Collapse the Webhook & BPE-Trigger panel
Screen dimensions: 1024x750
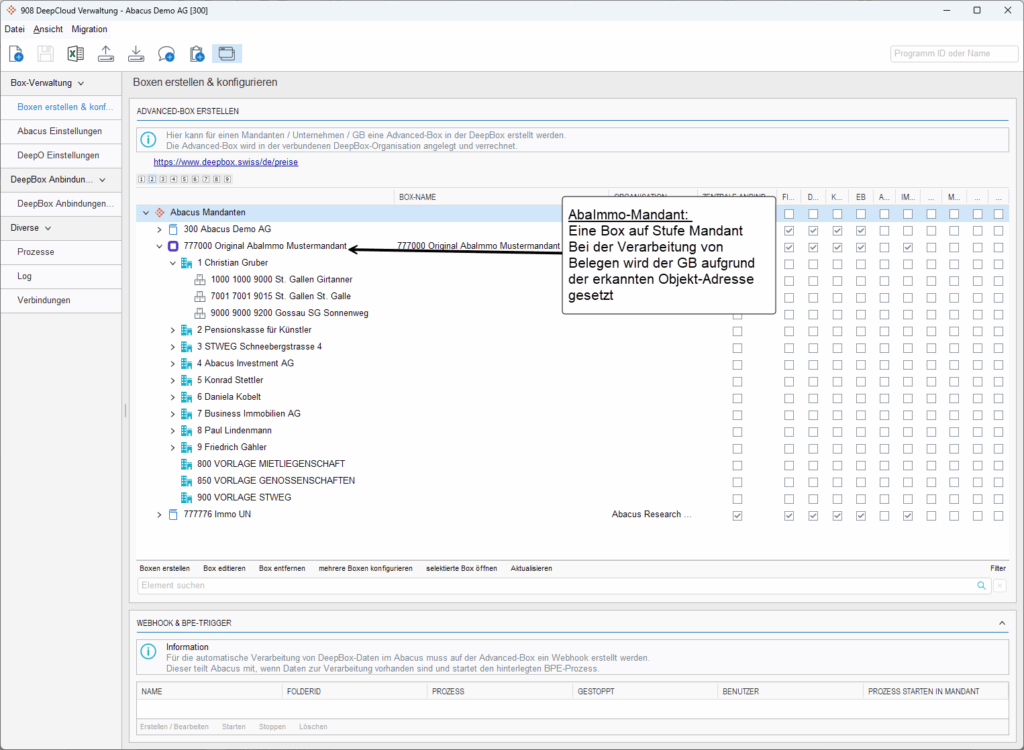pyautogui.click(x=1002, y=623)
